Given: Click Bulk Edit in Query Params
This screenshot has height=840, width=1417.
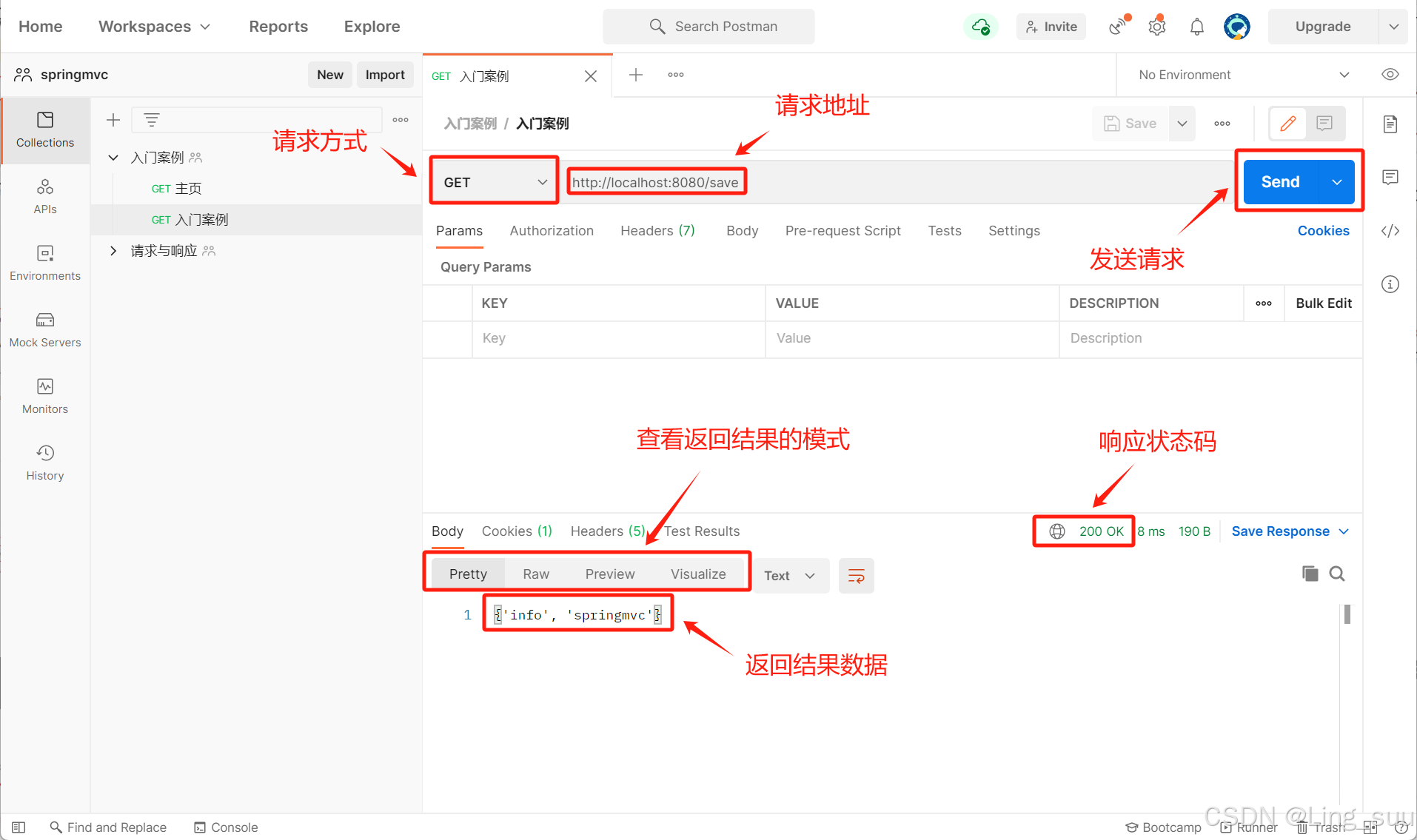Looking at the screenshot, I should coord(1324,303).
